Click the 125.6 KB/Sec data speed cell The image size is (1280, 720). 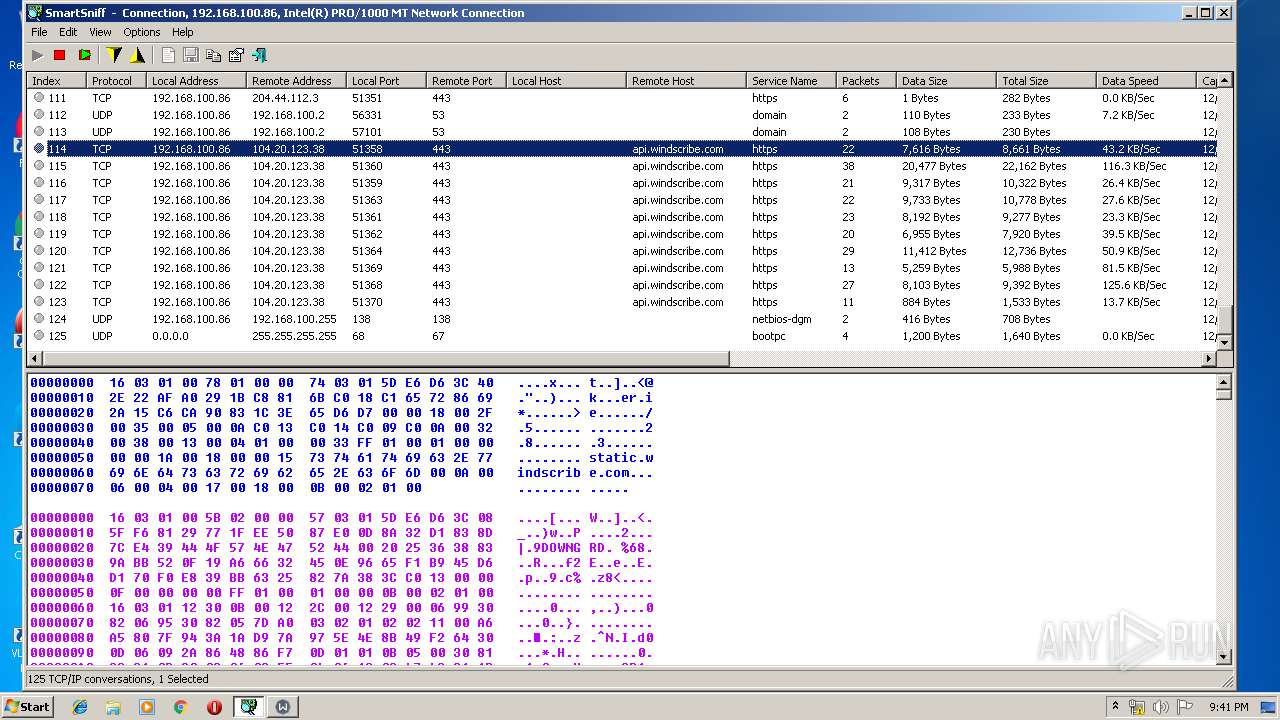pyautogui.click(x=1134, y=285)
